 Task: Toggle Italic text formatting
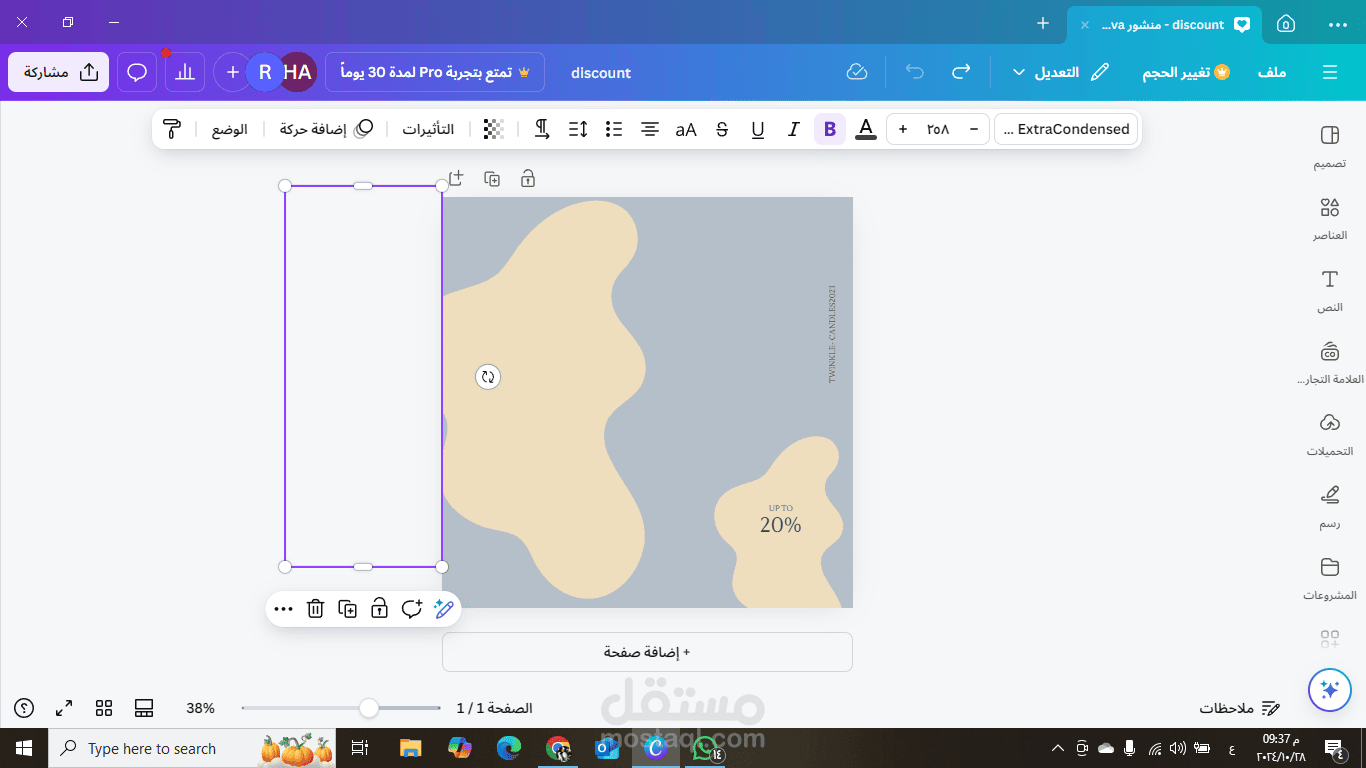(794, 129)
